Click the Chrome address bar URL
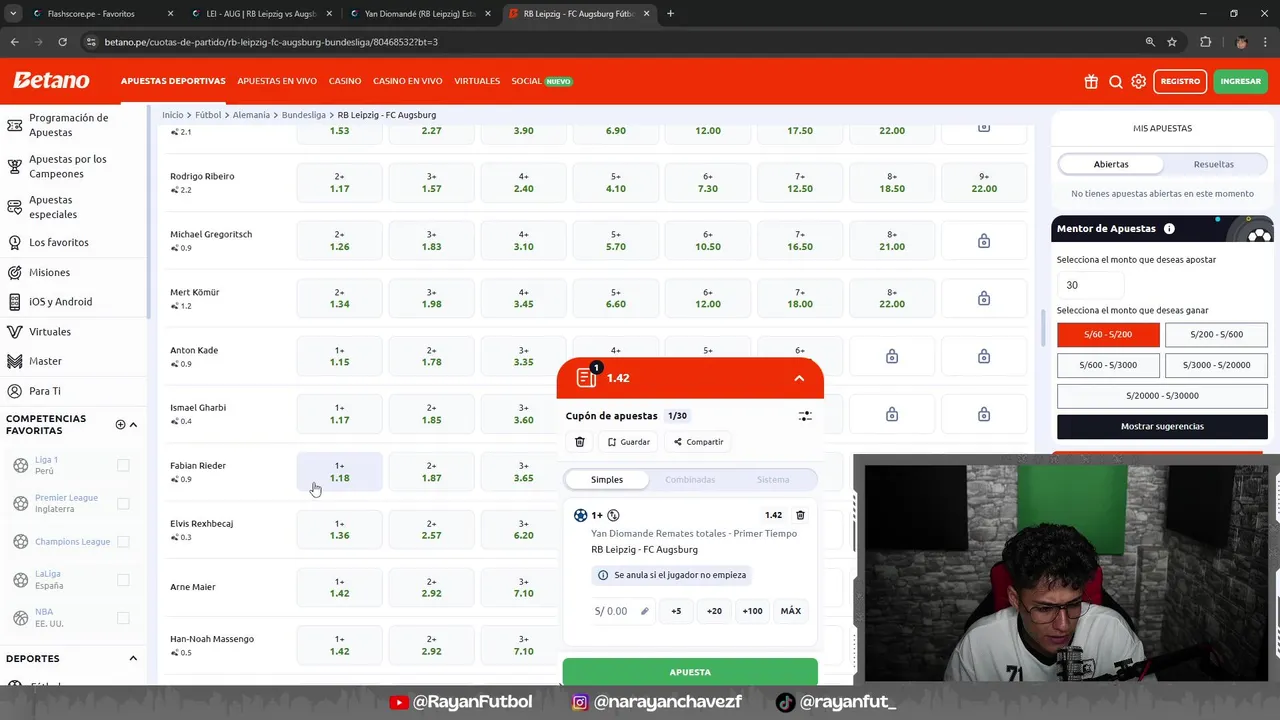This screenshot has width=1280, height=720. pyautogui.click(x=271, y=42)
